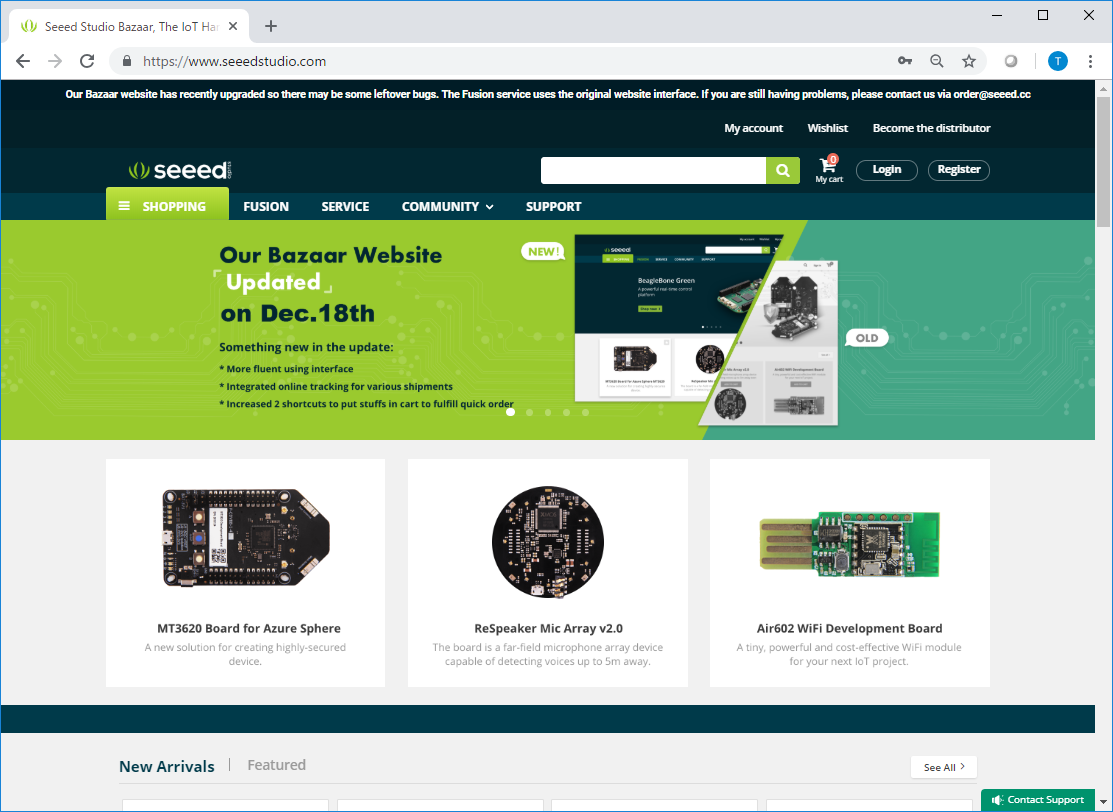Click the page vertical scrollbar thumb
The width and height of the screenshot is (1113, 812).
pyautogui.click(x=1103, y=162)
